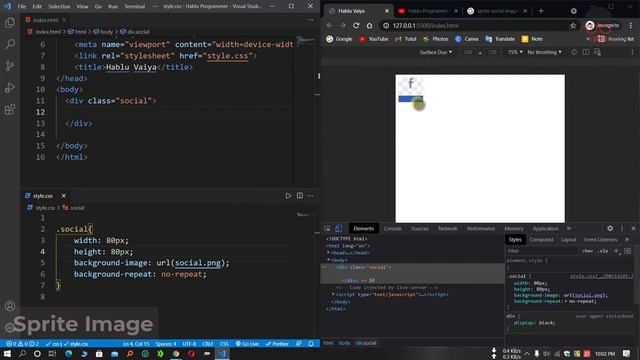The height and width of the screenshot is (360, 640).
Task: Toggle .cls class editor
Action: [603, 251]
